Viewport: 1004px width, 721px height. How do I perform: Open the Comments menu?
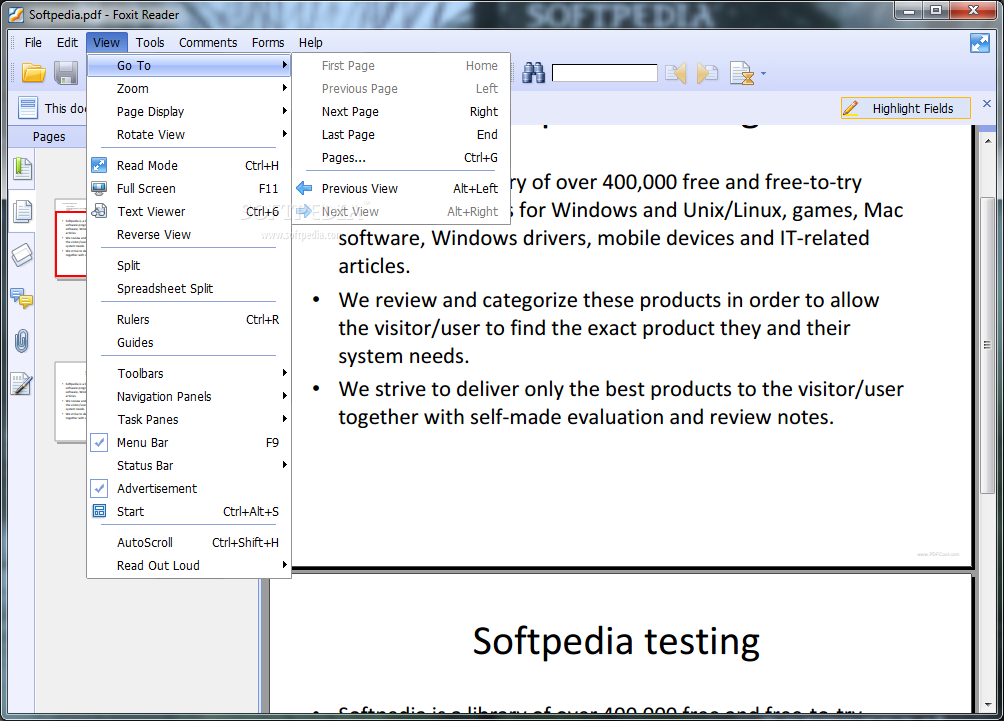(208, 43)
